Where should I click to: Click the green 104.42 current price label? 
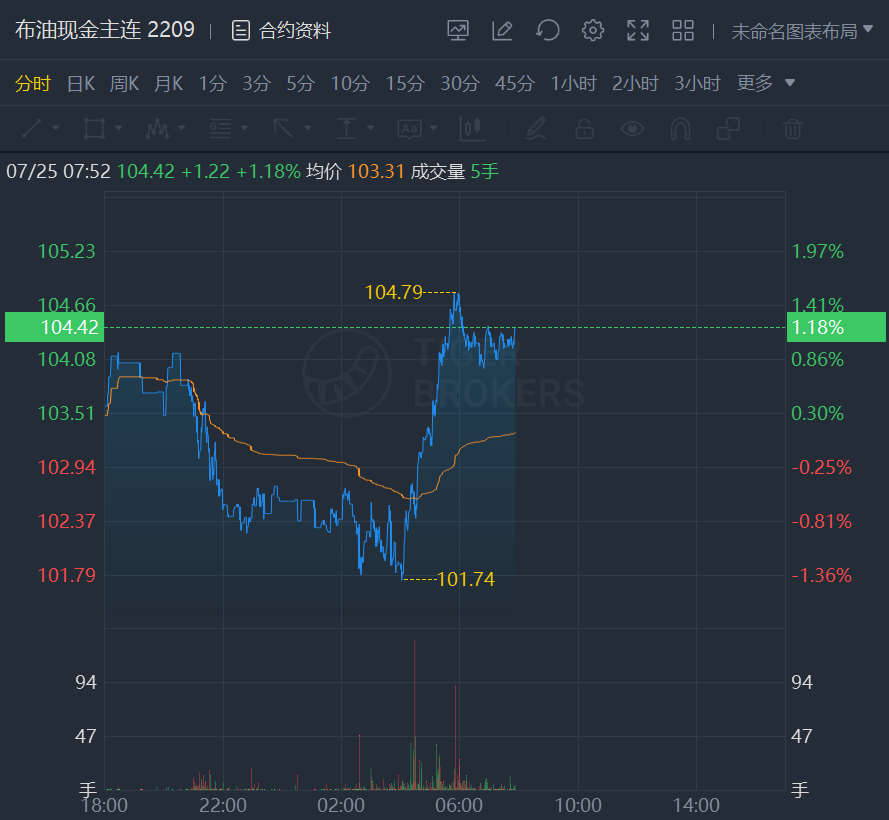(54, 327)
